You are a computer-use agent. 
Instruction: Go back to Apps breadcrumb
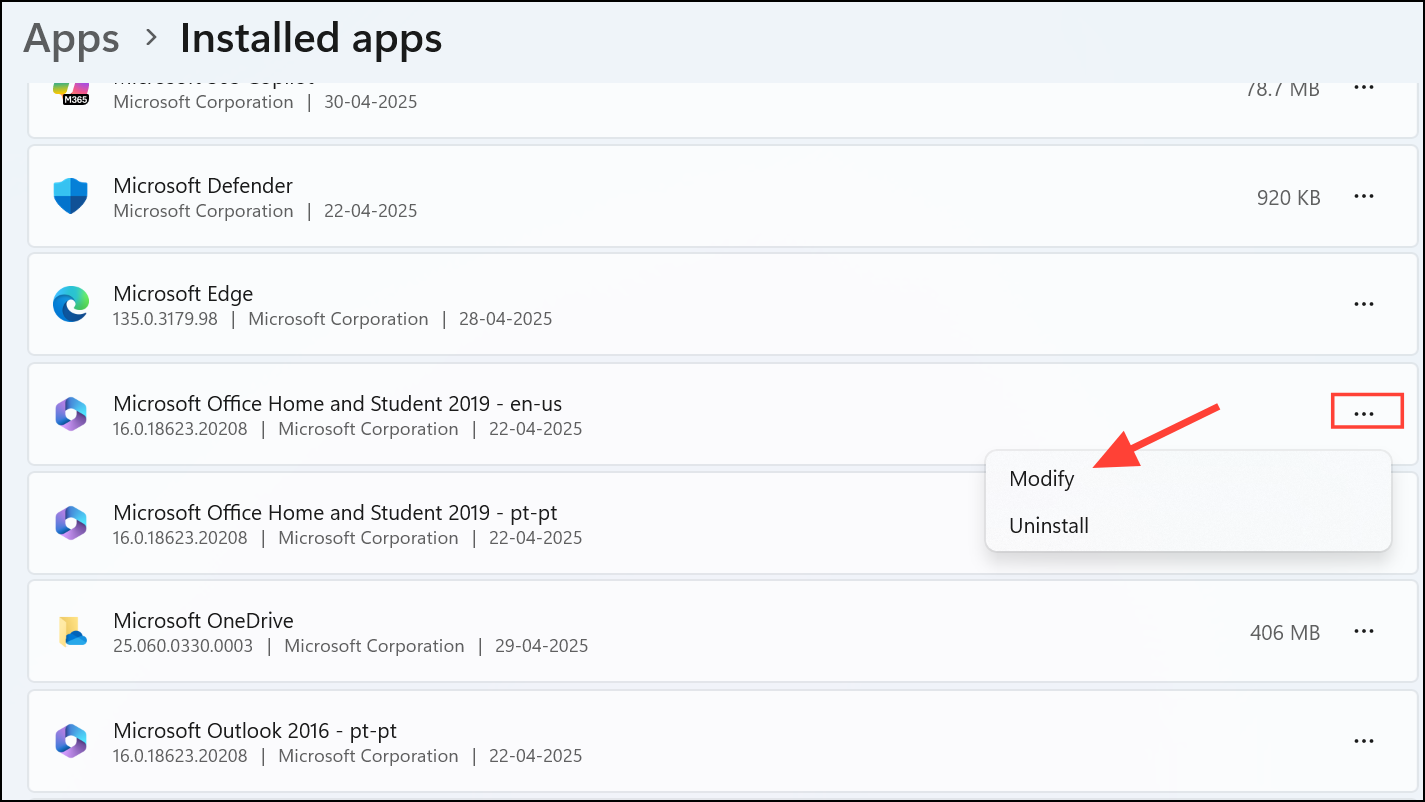[x=71, y=39]
